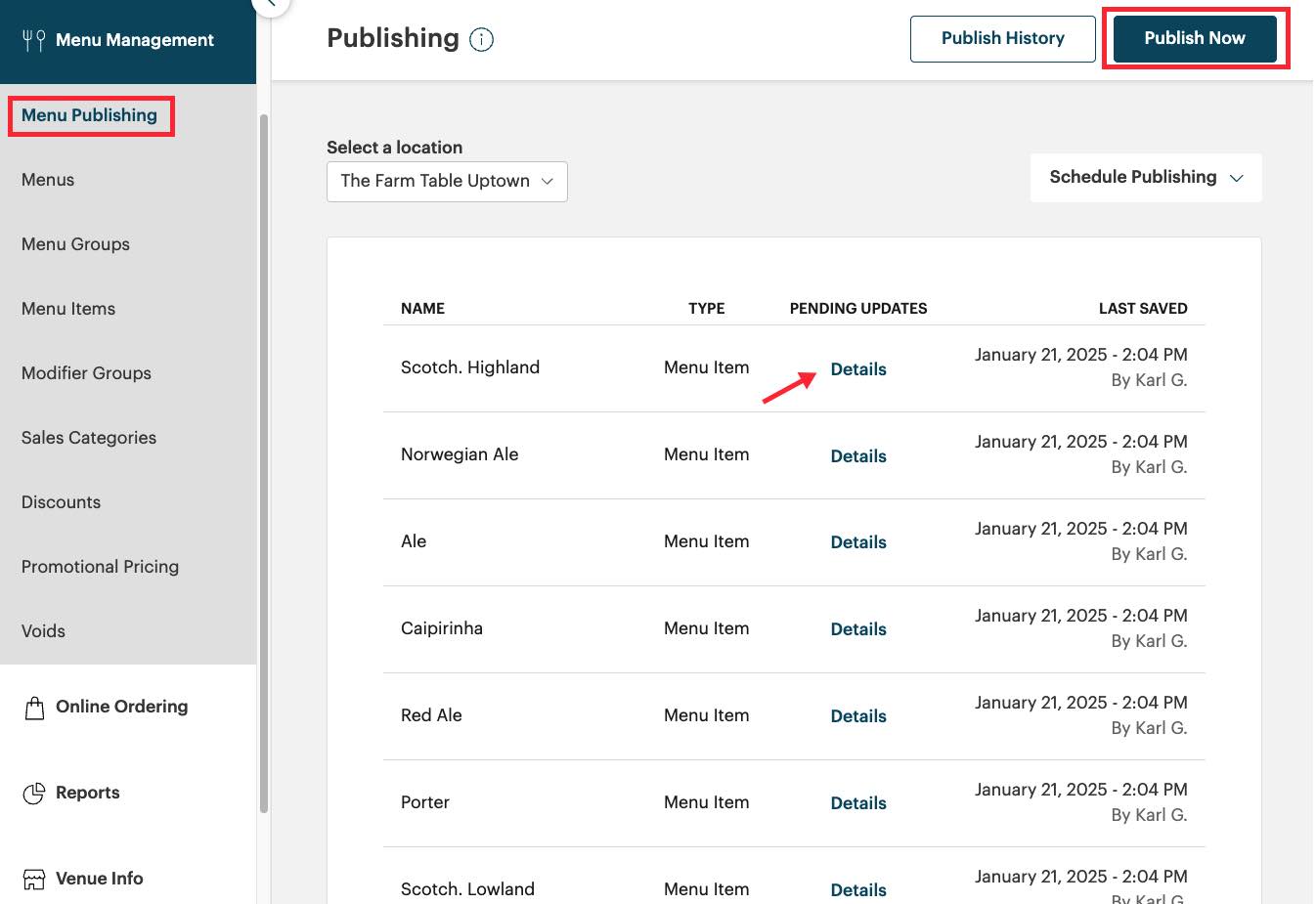Open Publish History
The image size is (1316, 904).
click(1002, 38)
